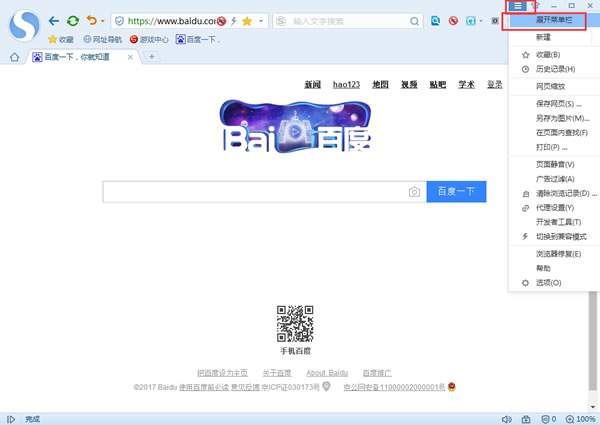Image resolution: width=600 pixels, height=425 pixels.
Task: Open a new tab with plus button
Action: [152, 57]
